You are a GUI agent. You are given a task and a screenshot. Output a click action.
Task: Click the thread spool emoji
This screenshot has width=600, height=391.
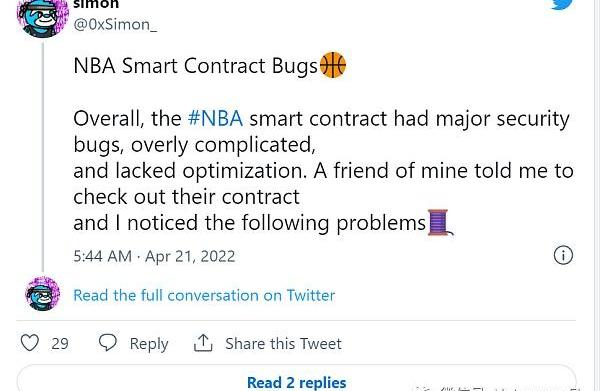(440, 222)
